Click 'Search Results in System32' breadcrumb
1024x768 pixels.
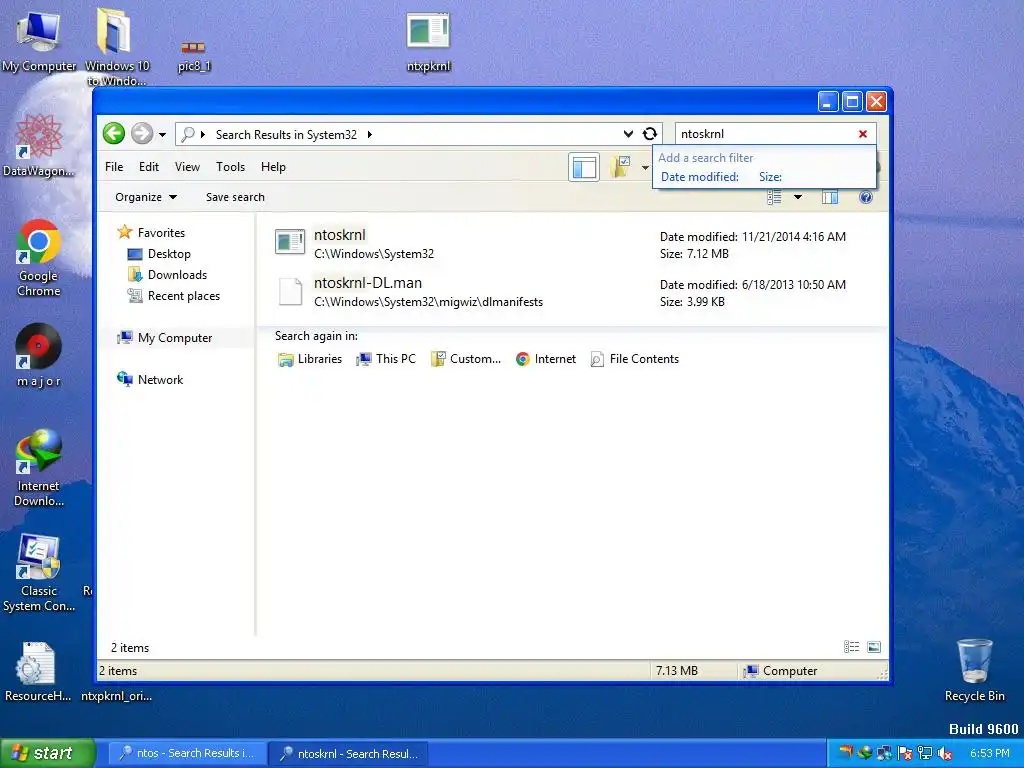pyautogui.click(x=286, y=135)
